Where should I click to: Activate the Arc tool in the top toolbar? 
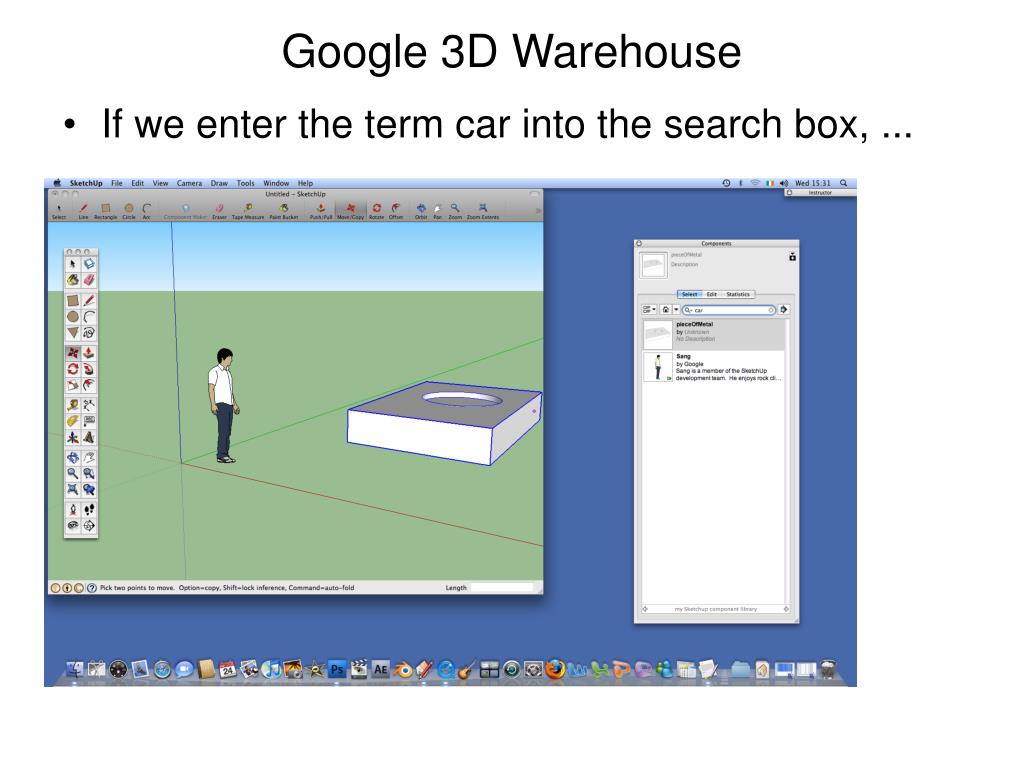[x=146, y=211]
